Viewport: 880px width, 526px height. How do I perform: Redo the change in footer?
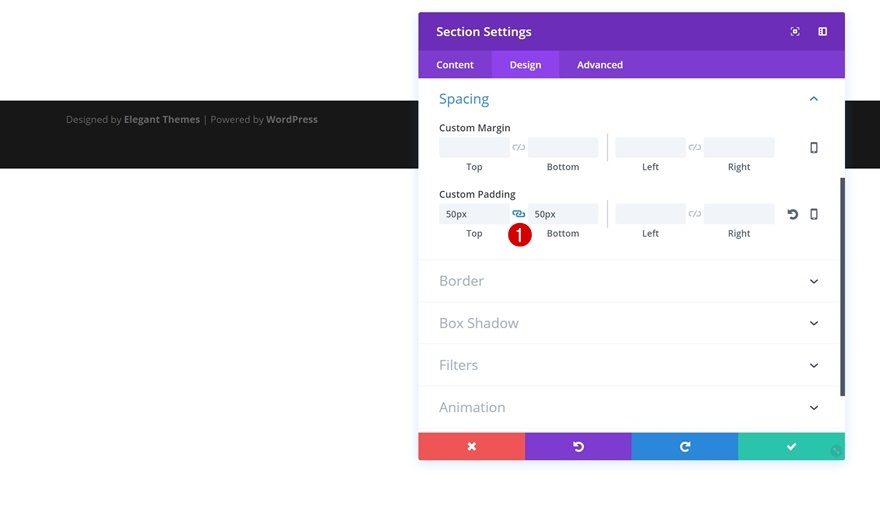coord(685,447)
